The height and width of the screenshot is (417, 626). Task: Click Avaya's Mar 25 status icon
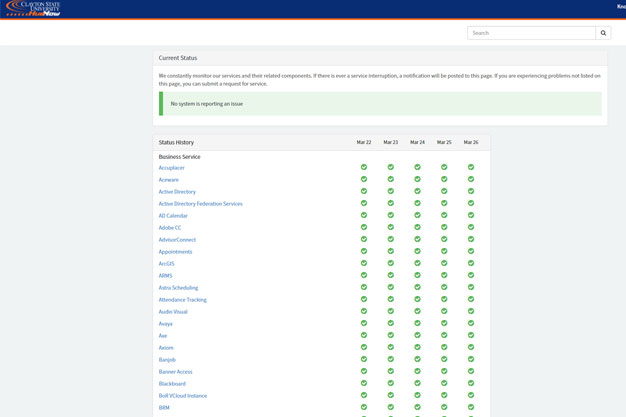click(444, 323)
